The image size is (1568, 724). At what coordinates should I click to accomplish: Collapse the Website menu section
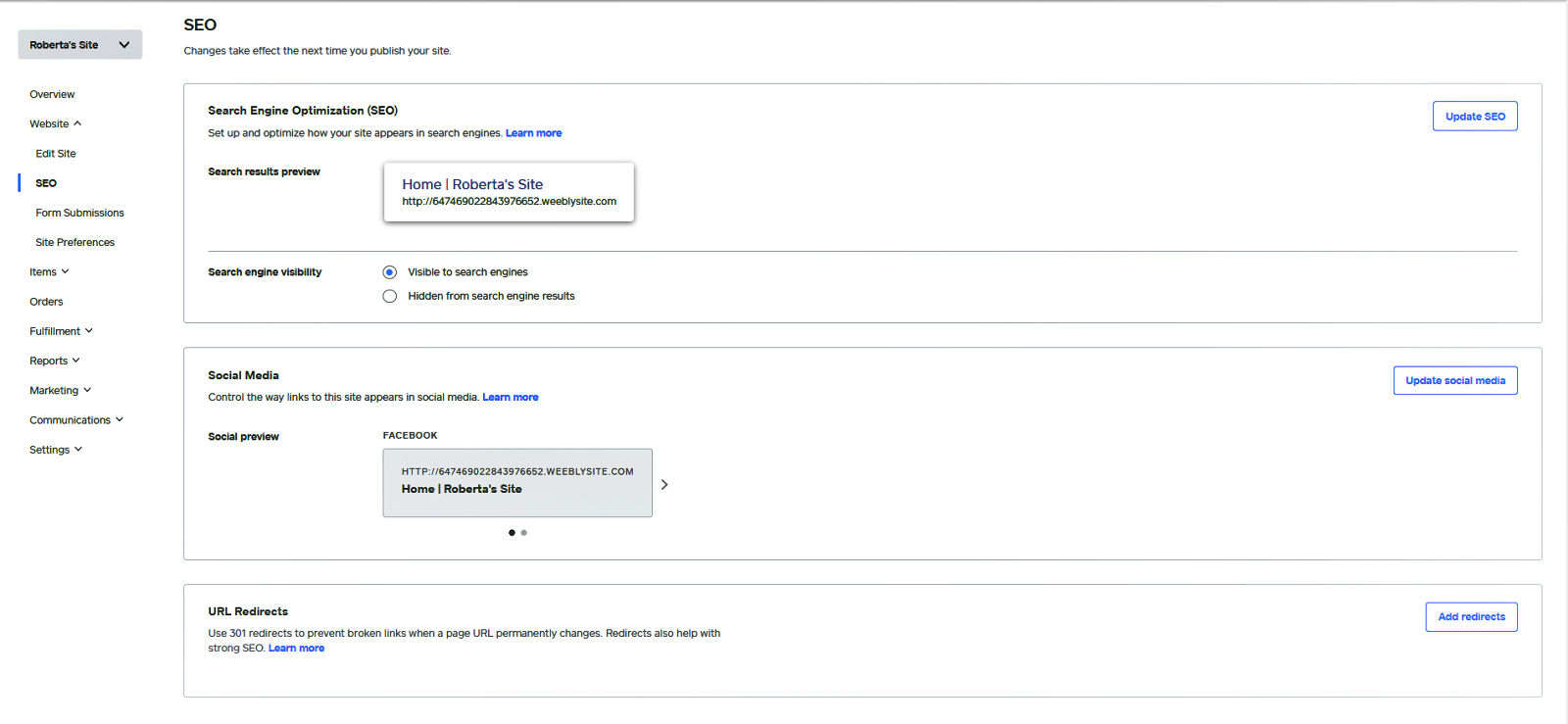coord(56,124)
